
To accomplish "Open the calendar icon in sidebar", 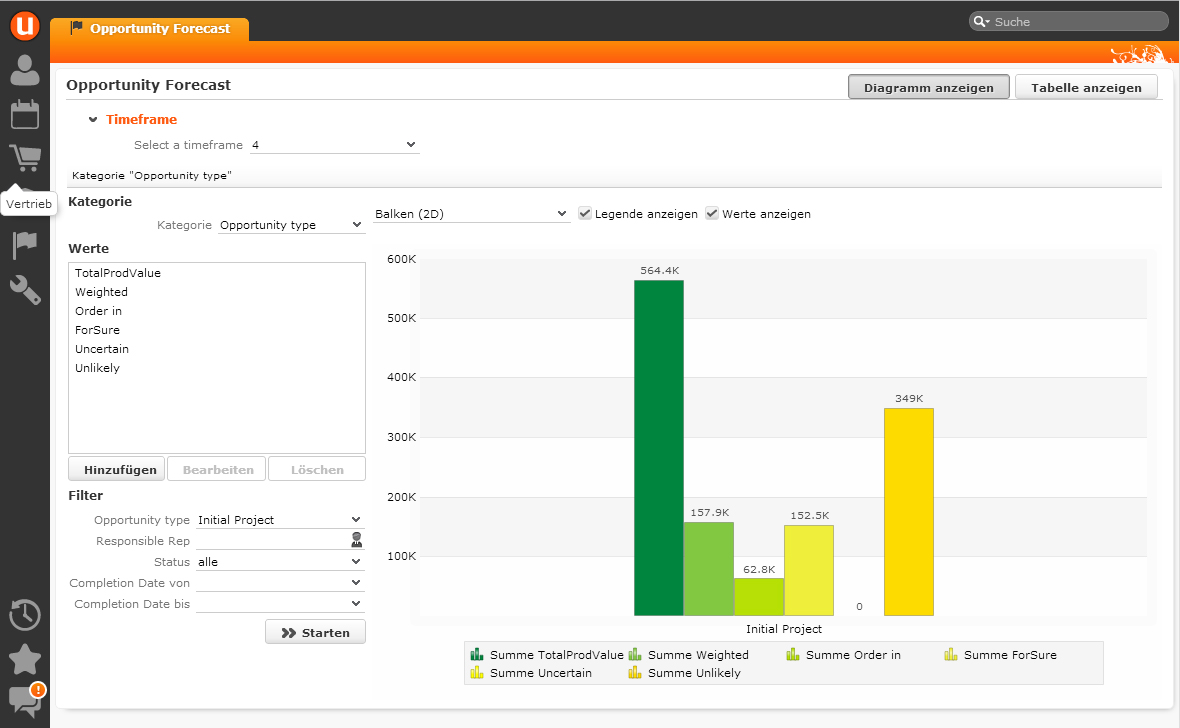I will (x=25, y=114).
